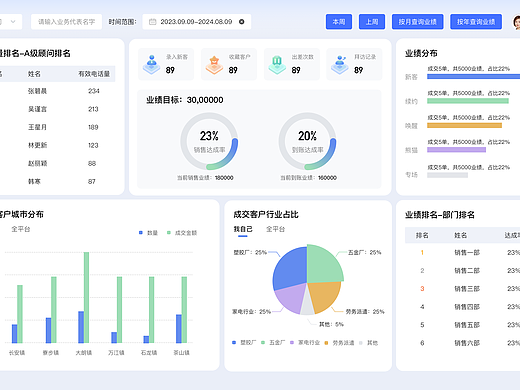Click the purple bar in 业绩分布
520x390 pixels.
(456, 150)
